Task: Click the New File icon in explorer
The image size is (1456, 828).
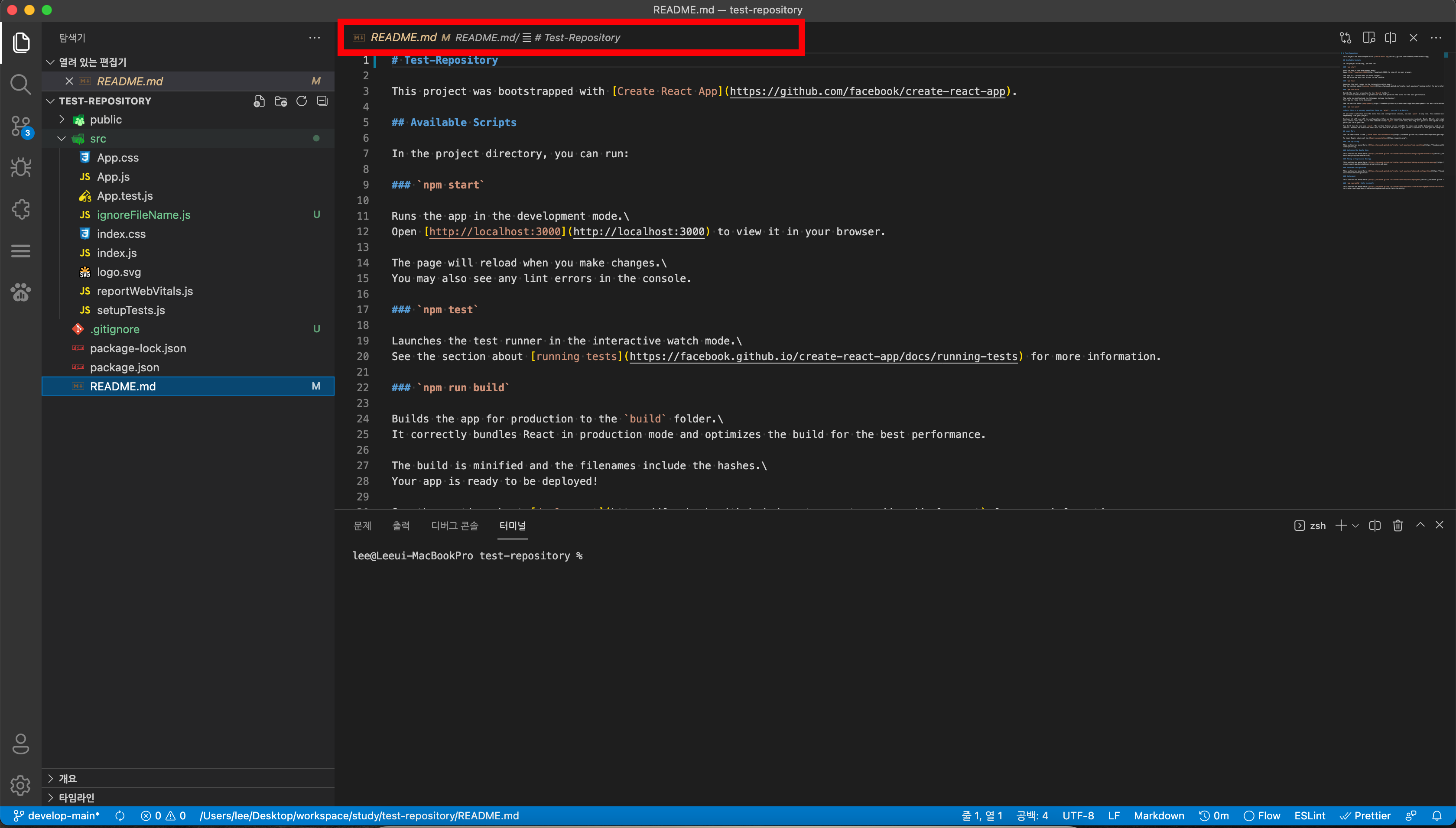Action: pos(259,101)
